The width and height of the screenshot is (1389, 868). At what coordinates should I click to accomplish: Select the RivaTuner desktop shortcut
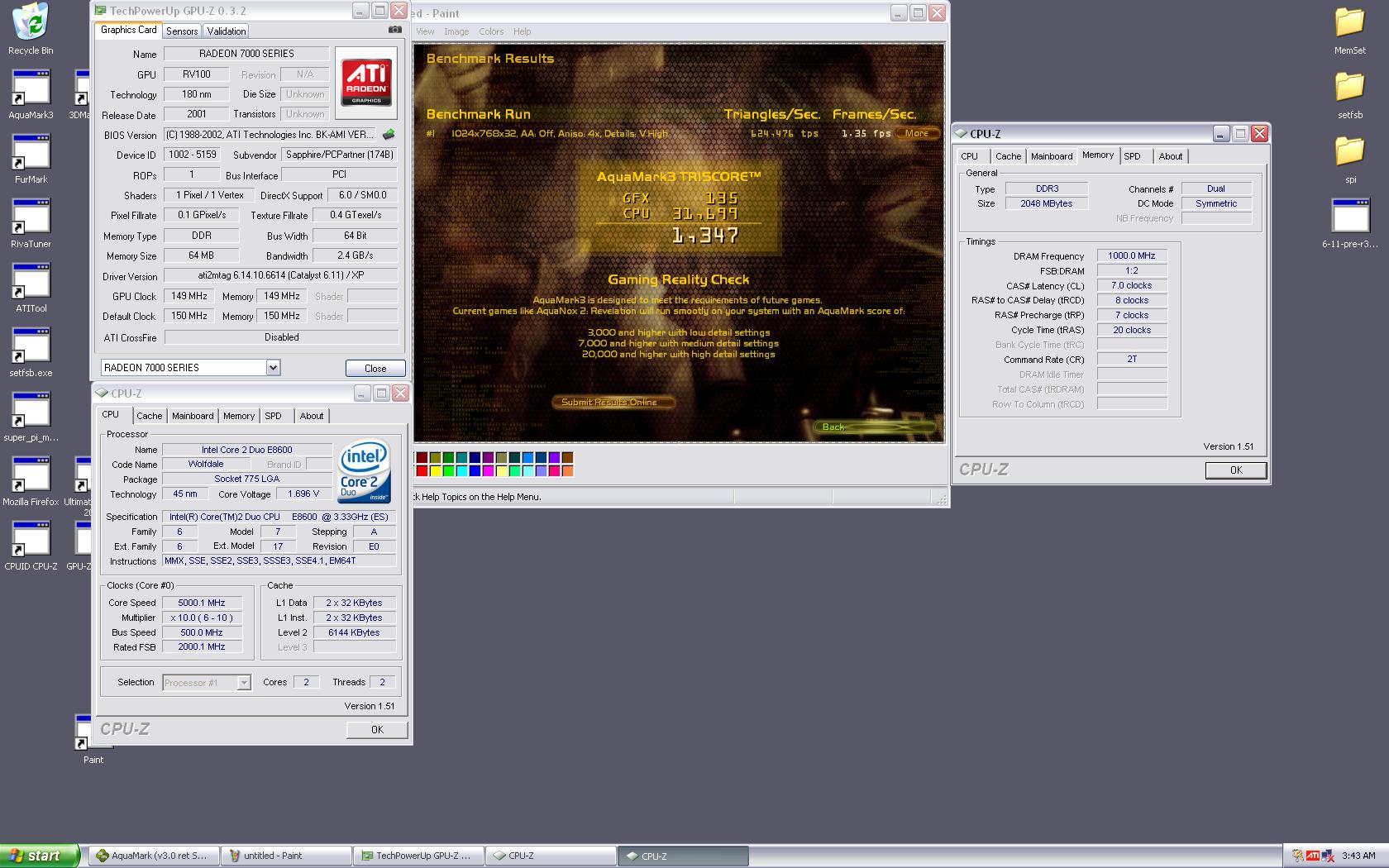tap(31, 223)
